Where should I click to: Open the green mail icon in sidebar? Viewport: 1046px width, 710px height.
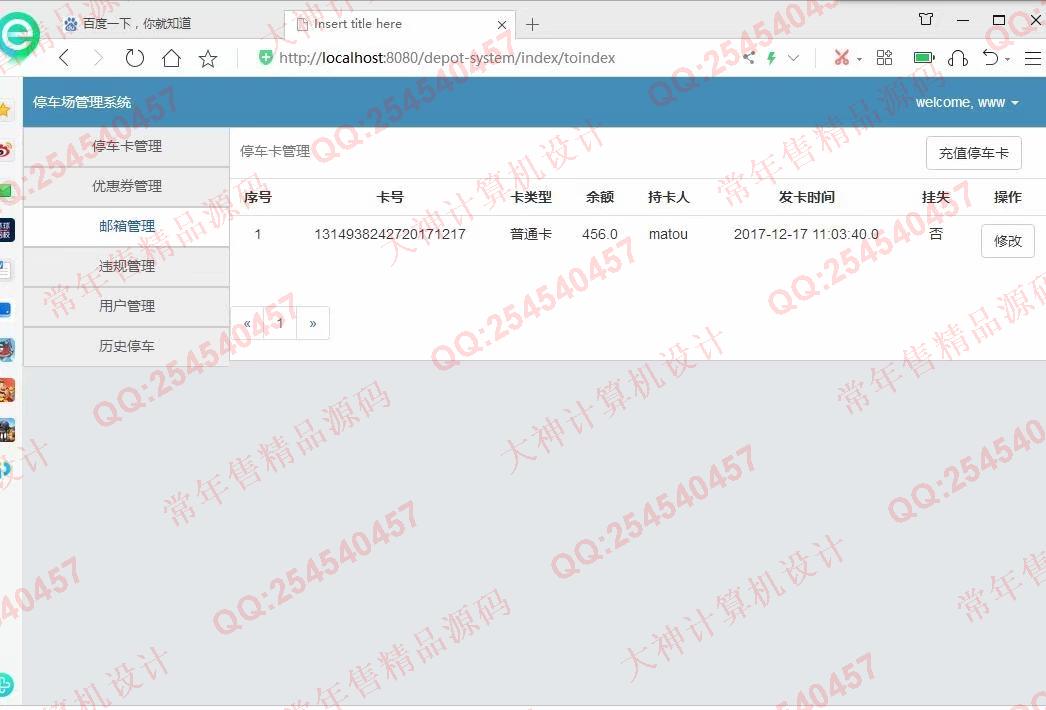[6, 190]
